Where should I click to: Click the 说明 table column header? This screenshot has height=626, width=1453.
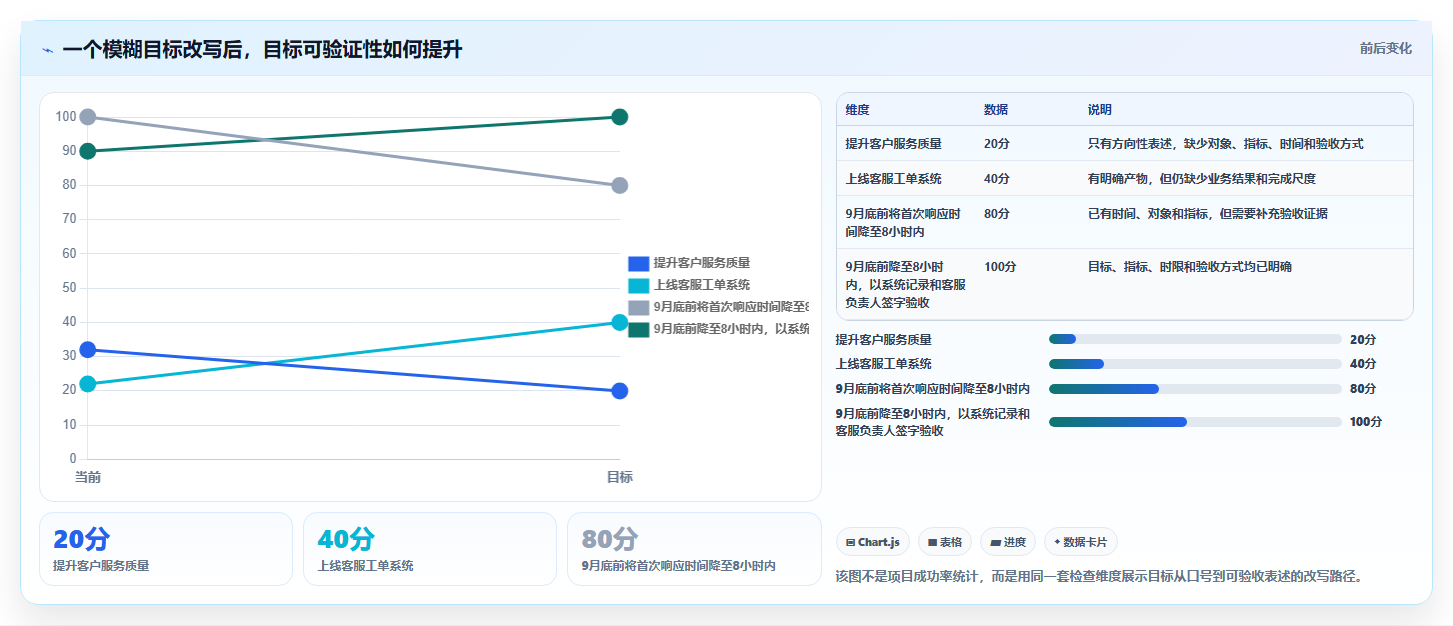tap(1100, 110)
